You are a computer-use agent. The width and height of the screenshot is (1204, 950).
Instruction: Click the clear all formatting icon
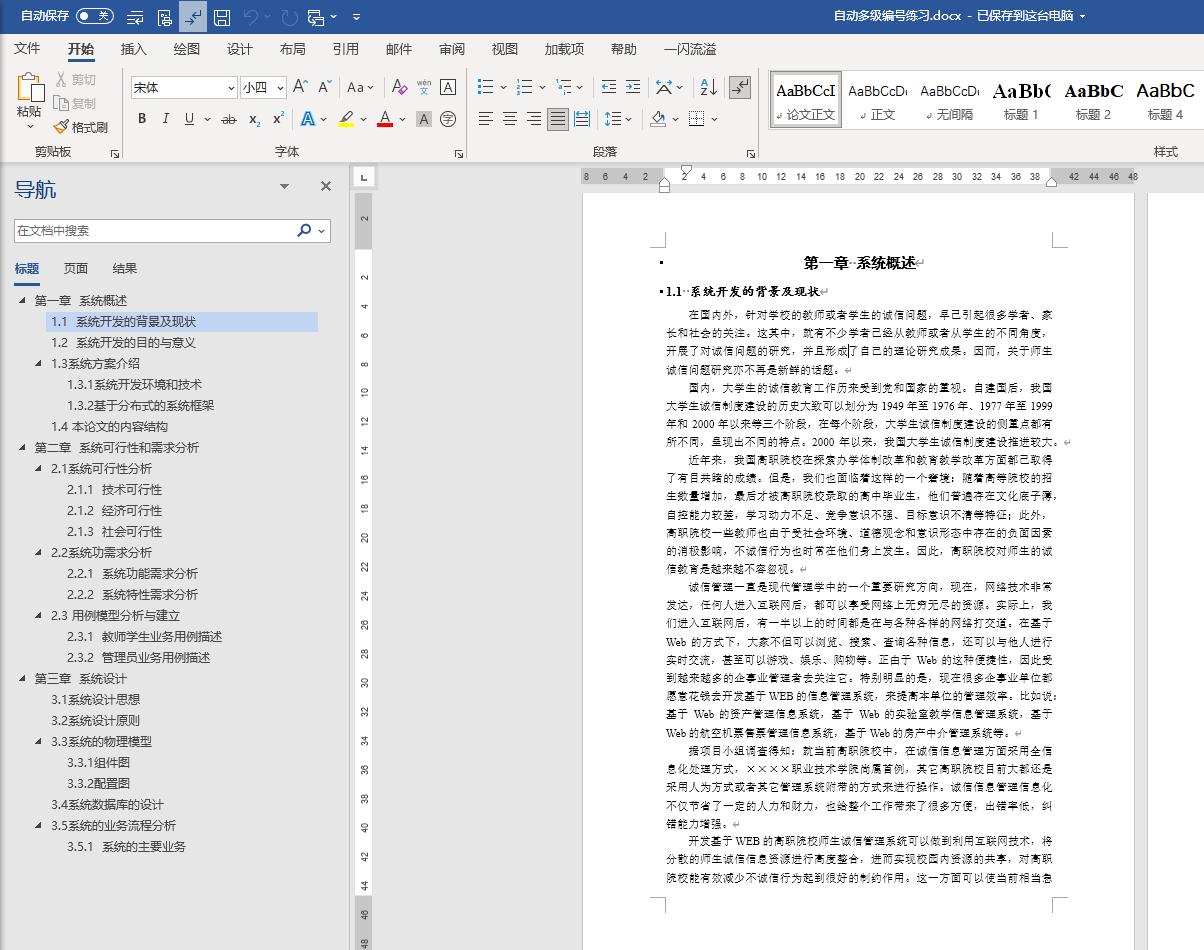(397, 87)
